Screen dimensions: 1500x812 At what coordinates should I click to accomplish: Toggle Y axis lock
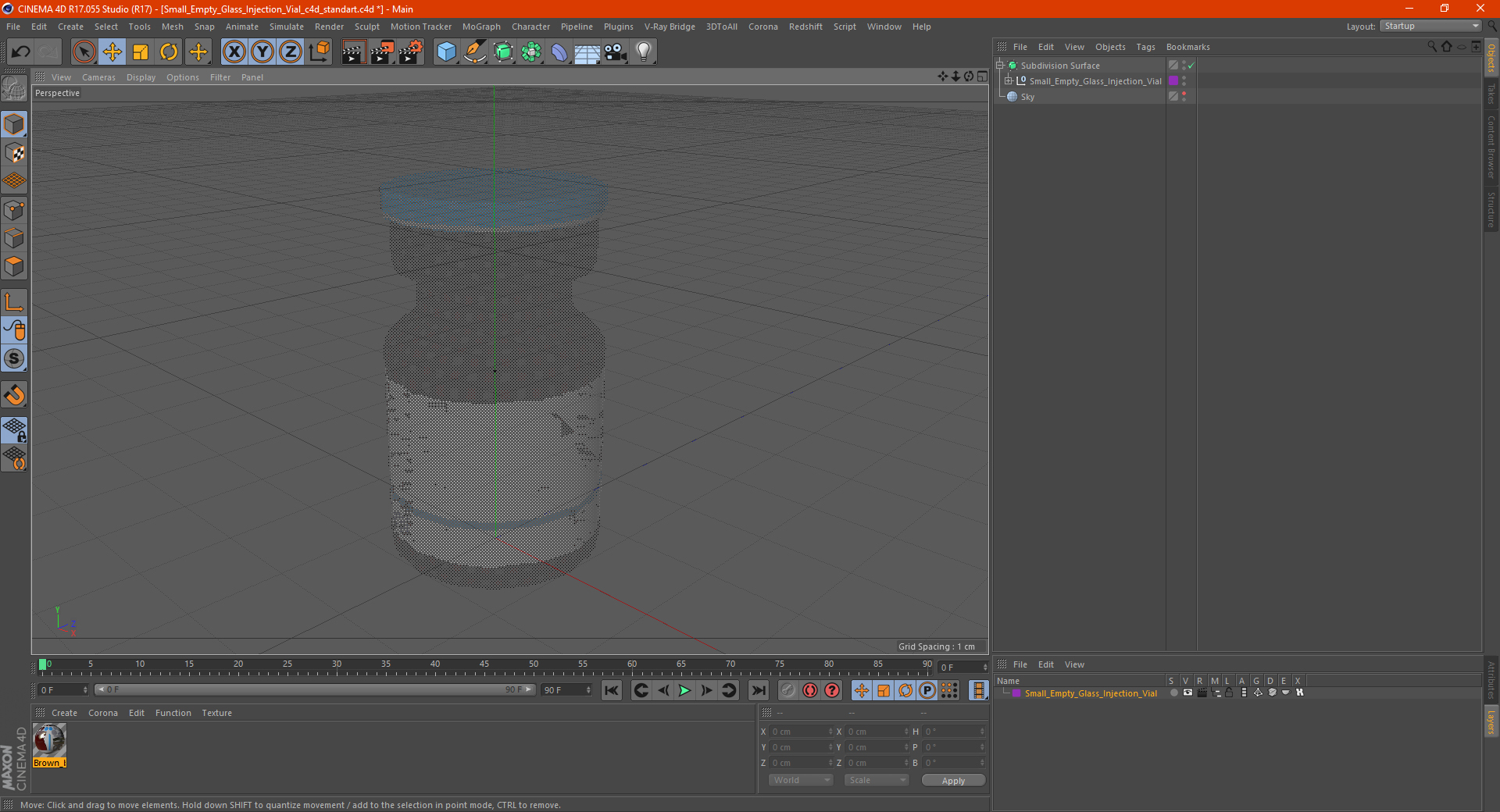tap(262, 52)
